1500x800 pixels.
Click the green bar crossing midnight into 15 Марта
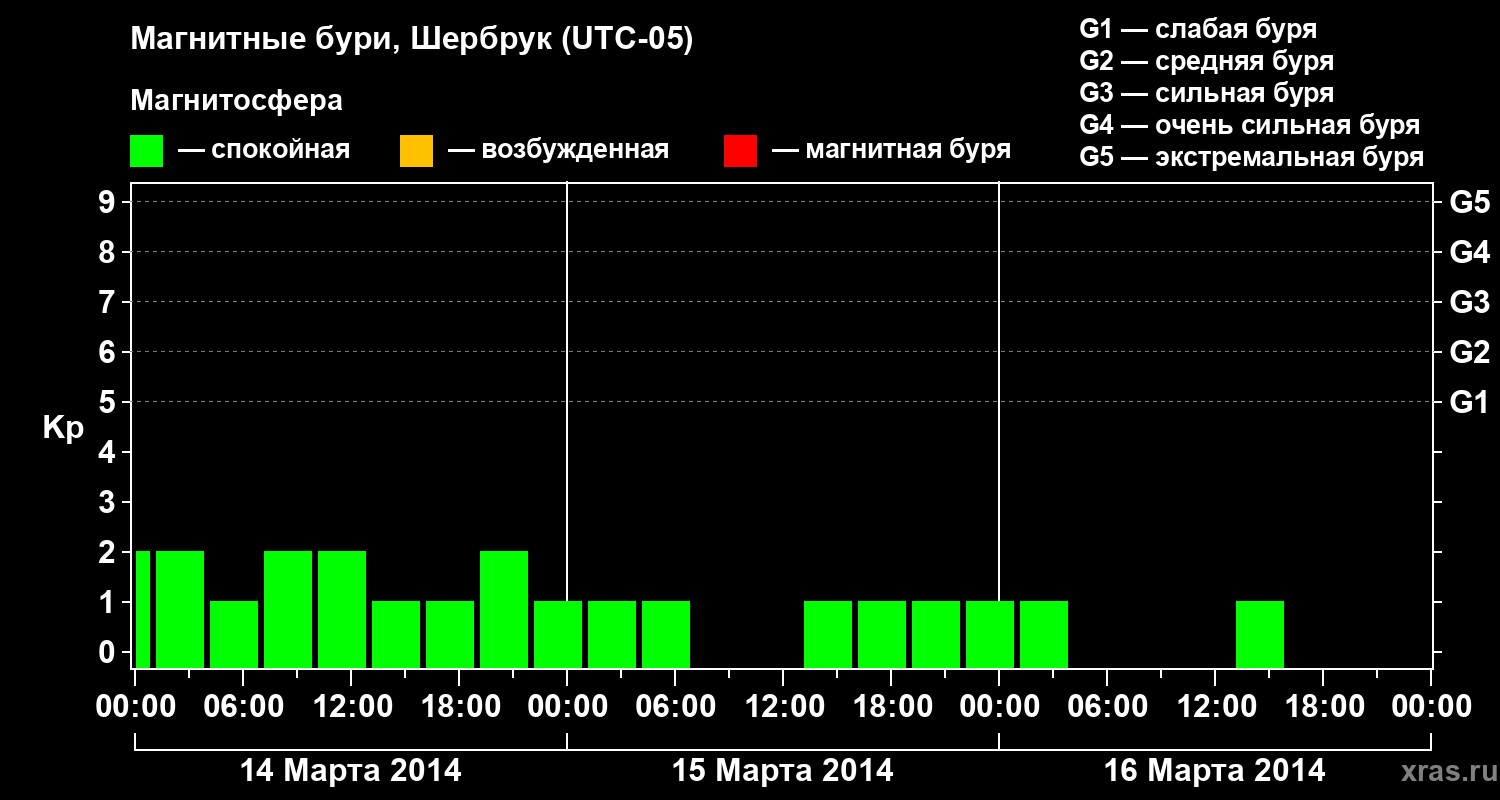558,634
